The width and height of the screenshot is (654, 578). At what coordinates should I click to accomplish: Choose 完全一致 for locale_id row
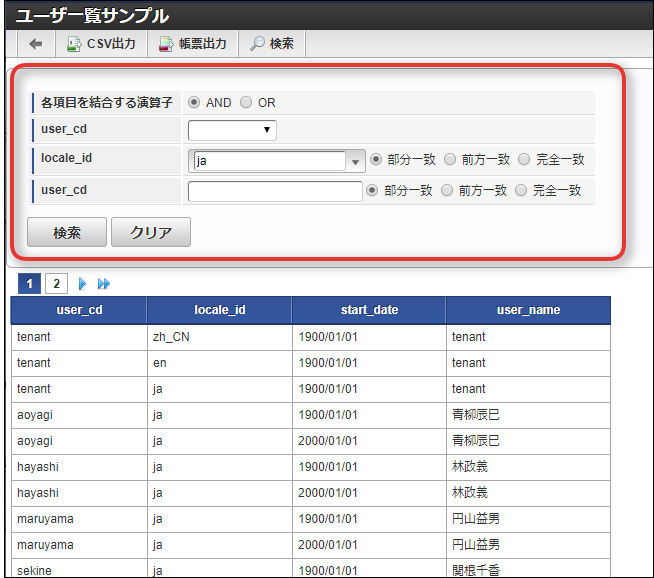point(524,160)
